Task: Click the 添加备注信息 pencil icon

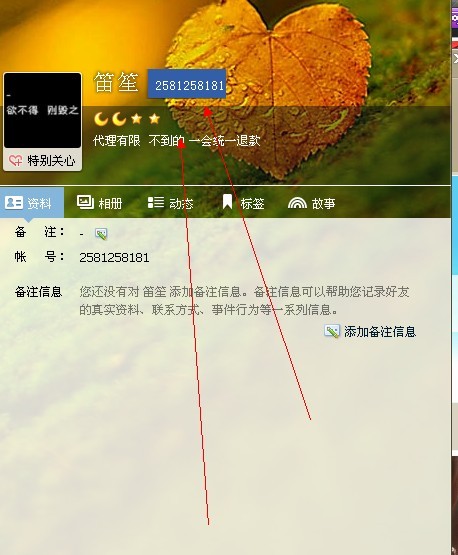Action: pyautogui.click(x=332, y=331)
